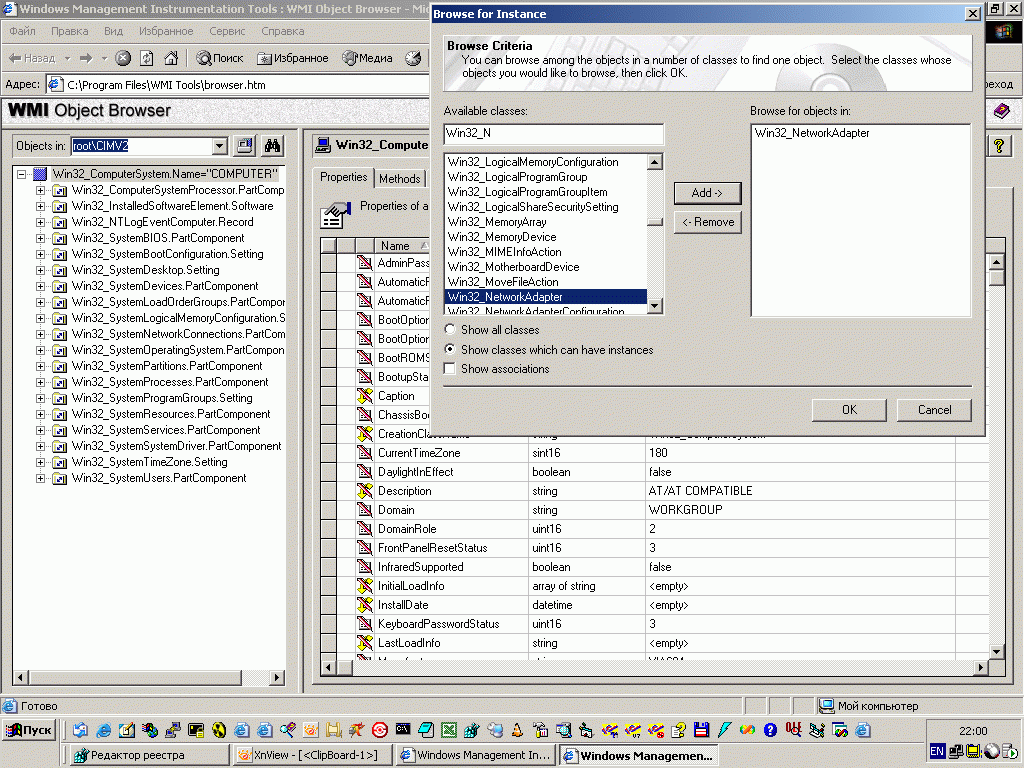
Task: Expand the Win32_SystemServices.PartComponent node
Action: 40,430
